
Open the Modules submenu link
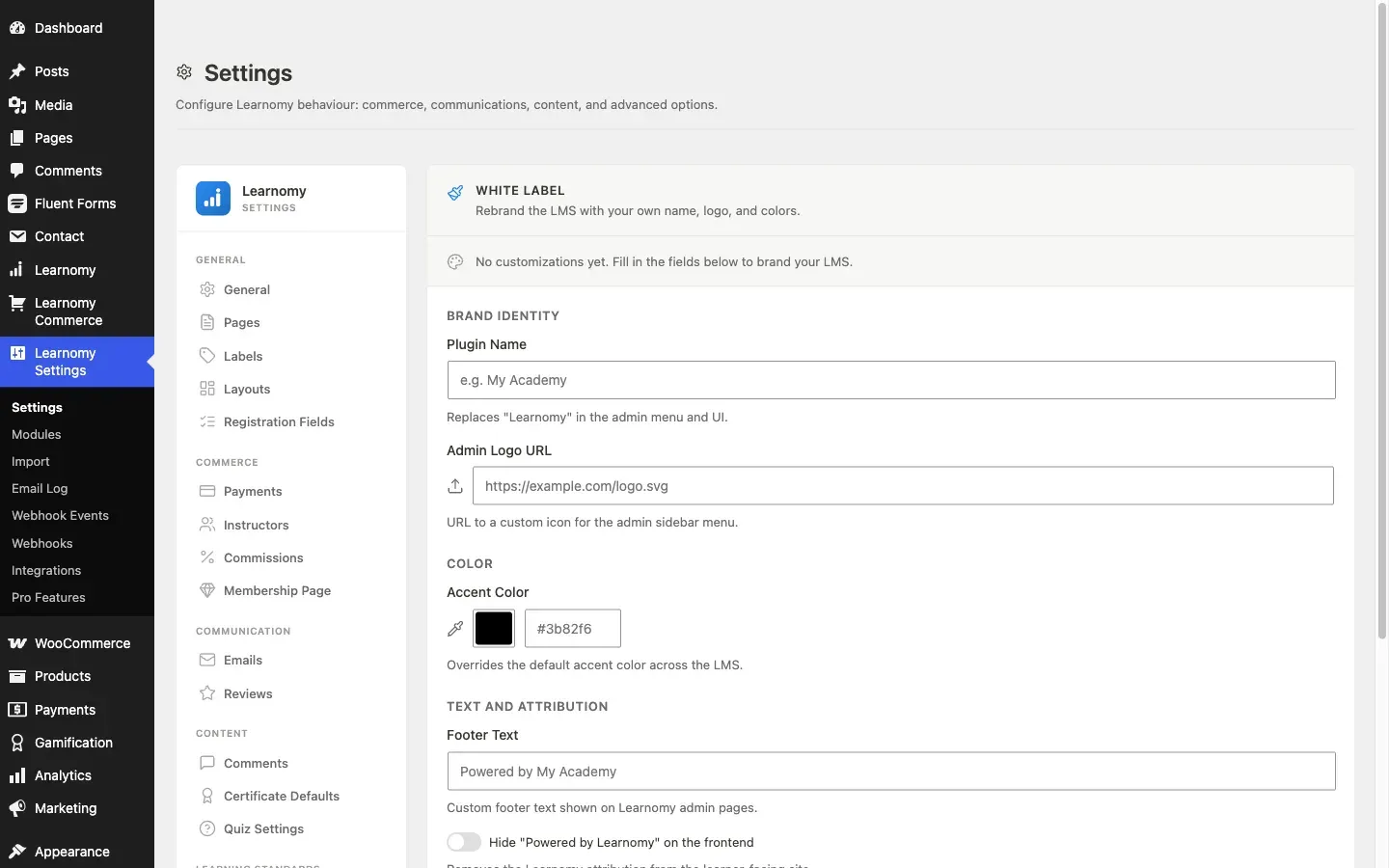coord(37,434)
